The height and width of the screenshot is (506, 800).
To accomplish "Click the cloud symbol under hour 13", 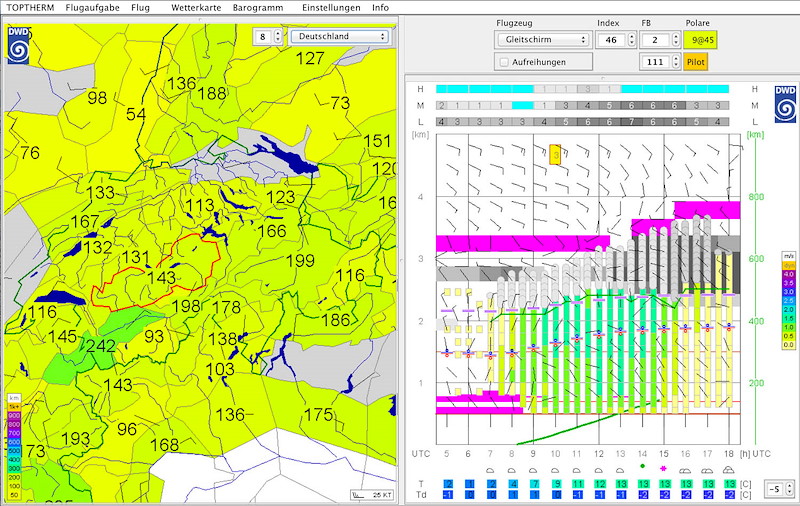I will tap(620, 470).
